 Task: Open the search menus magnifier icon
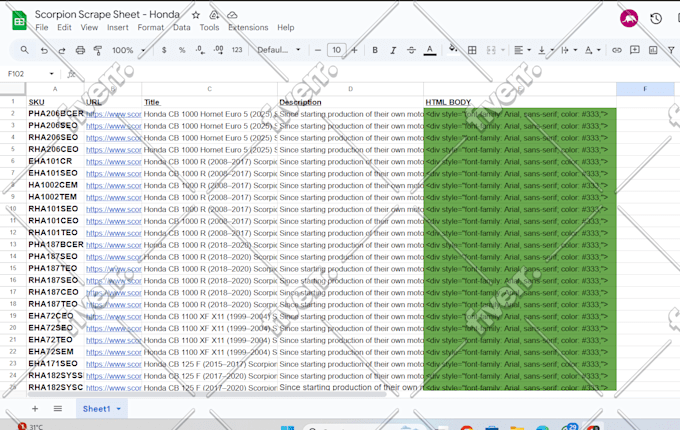[24, 50]
